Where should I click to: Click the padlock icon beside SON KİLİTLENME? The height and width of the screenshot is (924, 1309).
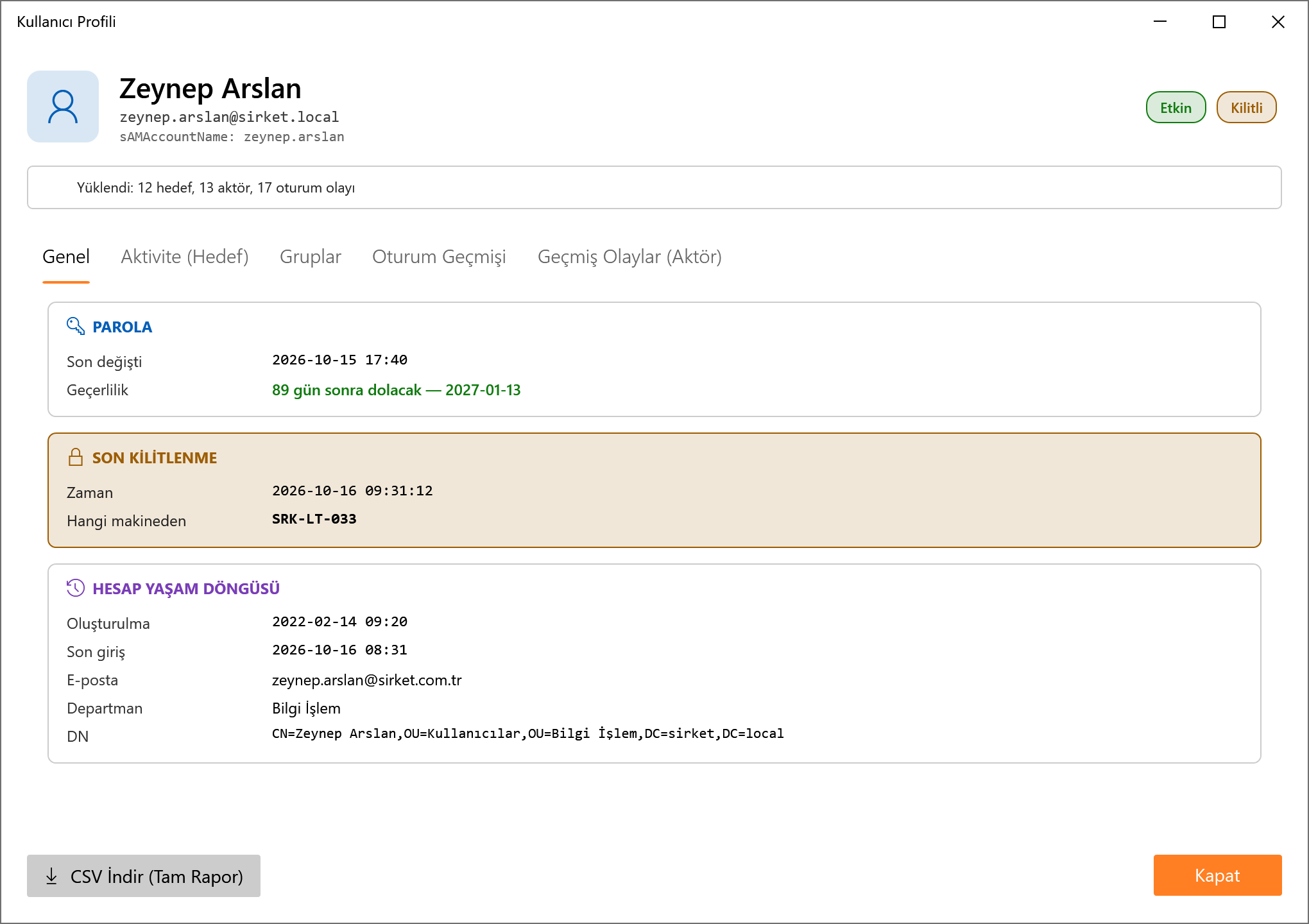click(76, 457)
